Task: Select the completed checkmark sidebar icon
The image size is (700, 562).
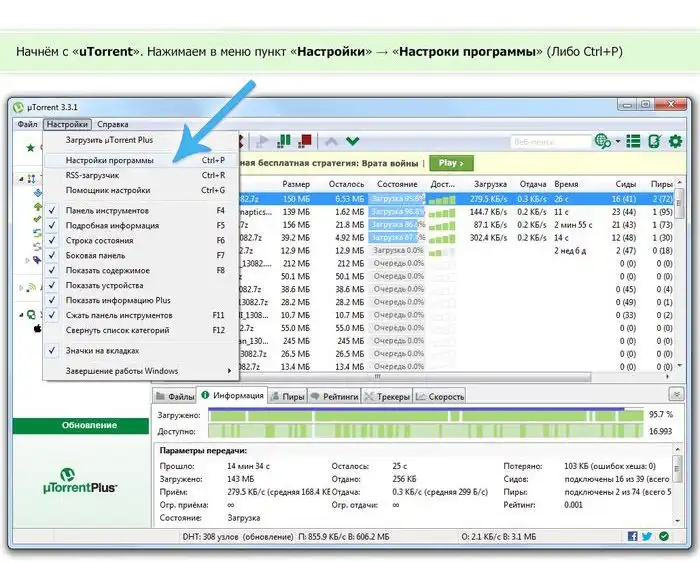Action: point(38,219)
